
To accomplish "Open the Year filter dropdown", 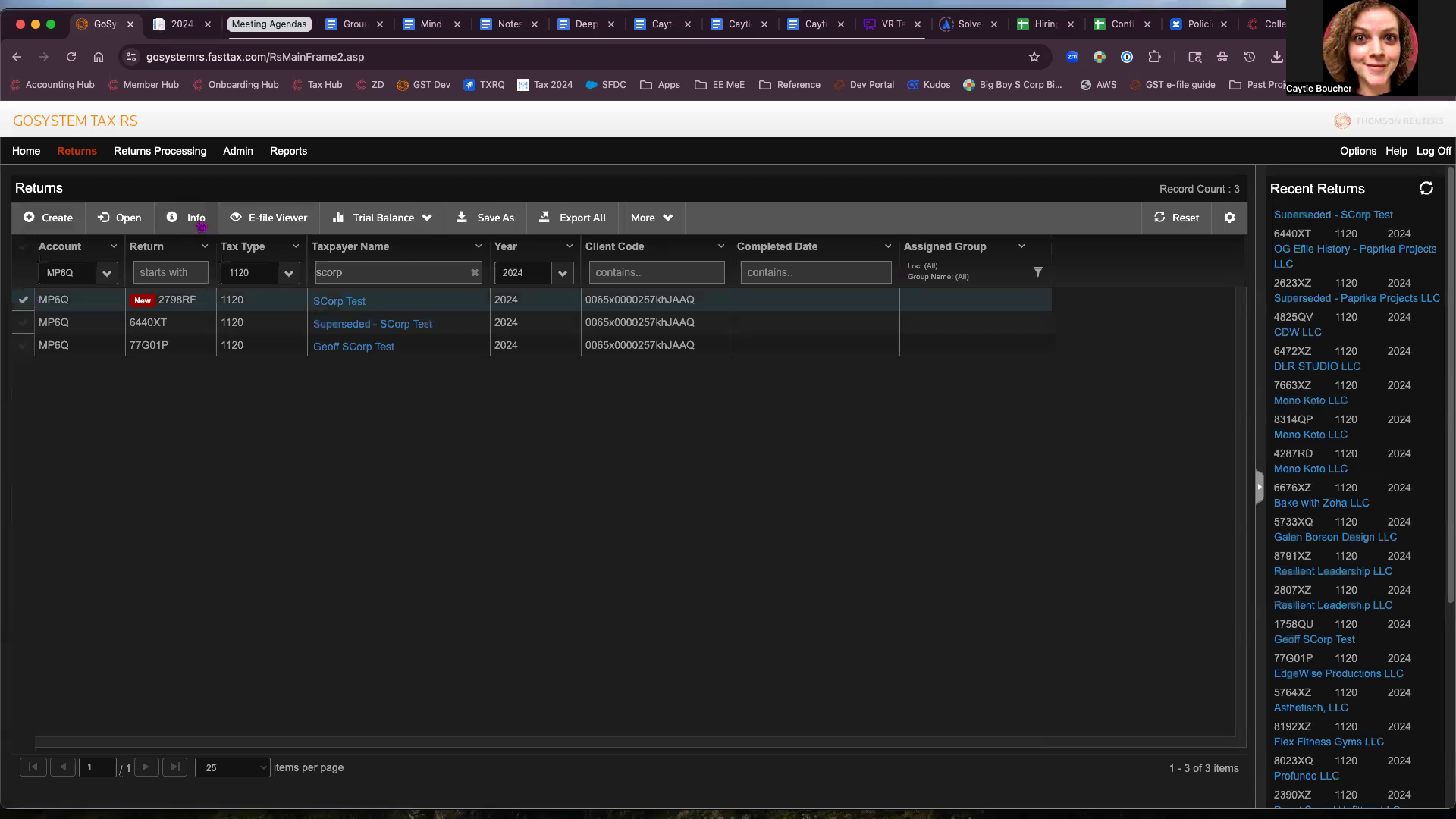I will pos(562,273).
